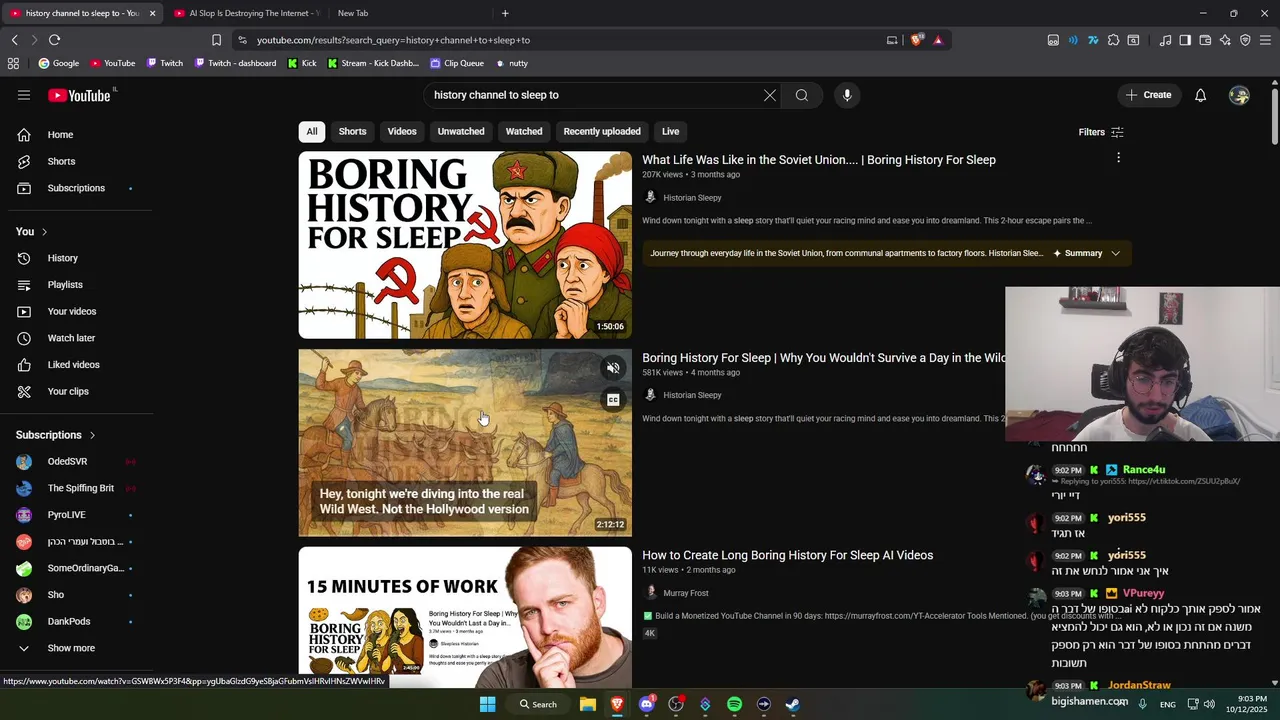Open Brave Wallet icon
1280x720 pixels.
1205,40
